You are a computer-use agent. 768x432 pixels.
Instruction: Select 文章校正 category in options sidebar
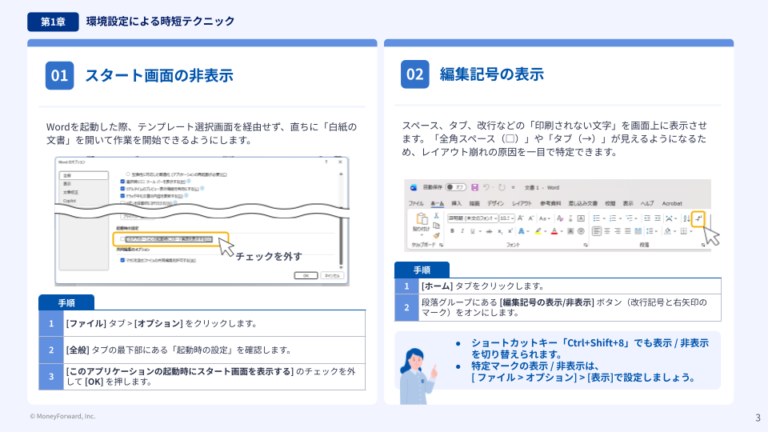pos(71,192)
